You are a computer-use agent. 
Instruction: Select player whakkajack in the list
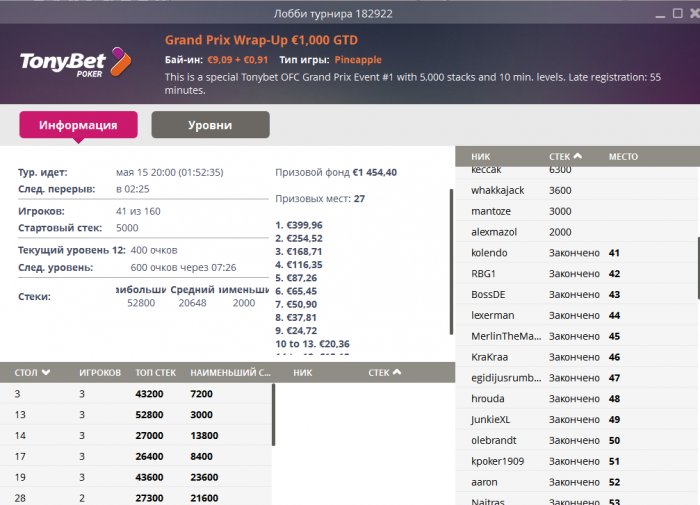coord(577,190)
